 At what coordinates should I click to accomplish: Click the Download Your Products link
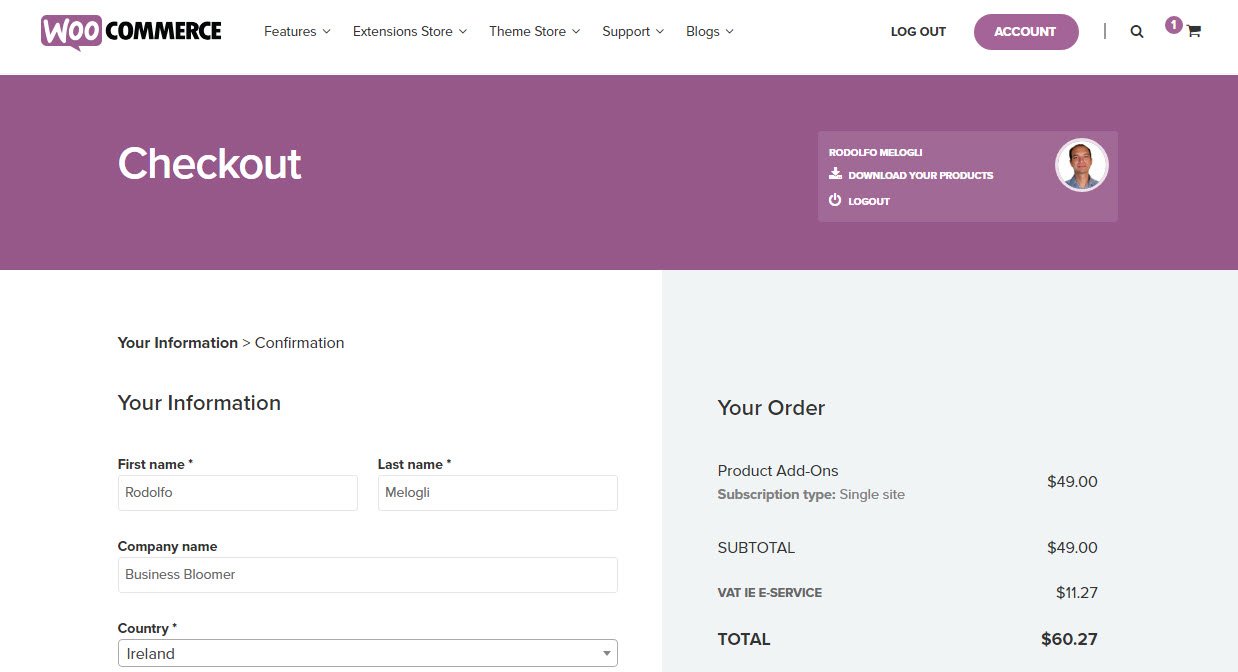click(x=921, y=175)
